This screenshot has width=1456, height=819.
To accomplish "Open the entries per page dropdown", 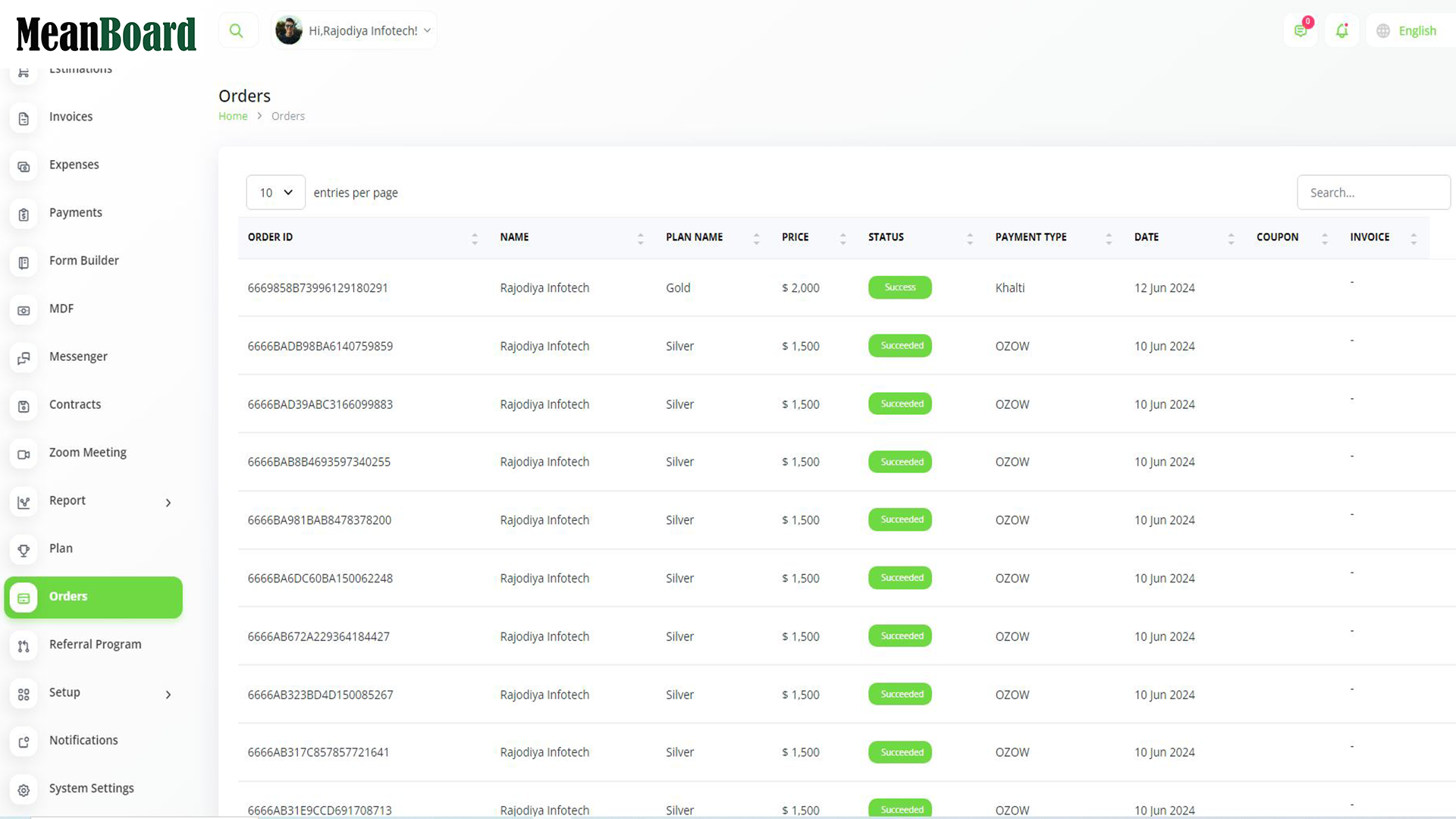I will click(275, 193).
